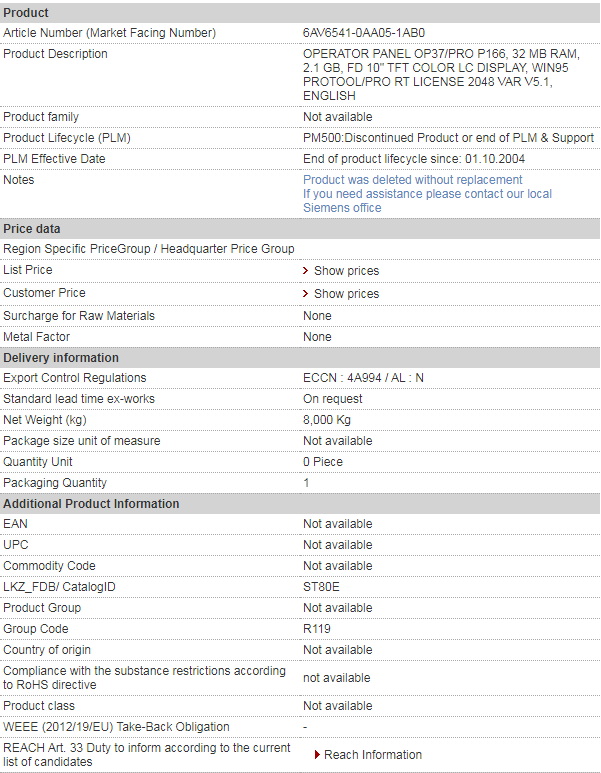
Task: Click the Price data section header
Action: (32, 229)
